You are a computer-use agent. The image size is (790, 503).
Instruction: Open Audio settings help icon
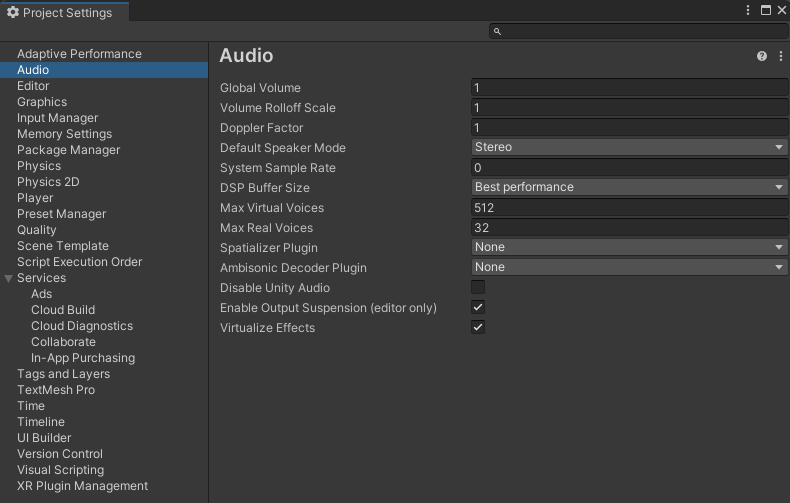[761, 56]
